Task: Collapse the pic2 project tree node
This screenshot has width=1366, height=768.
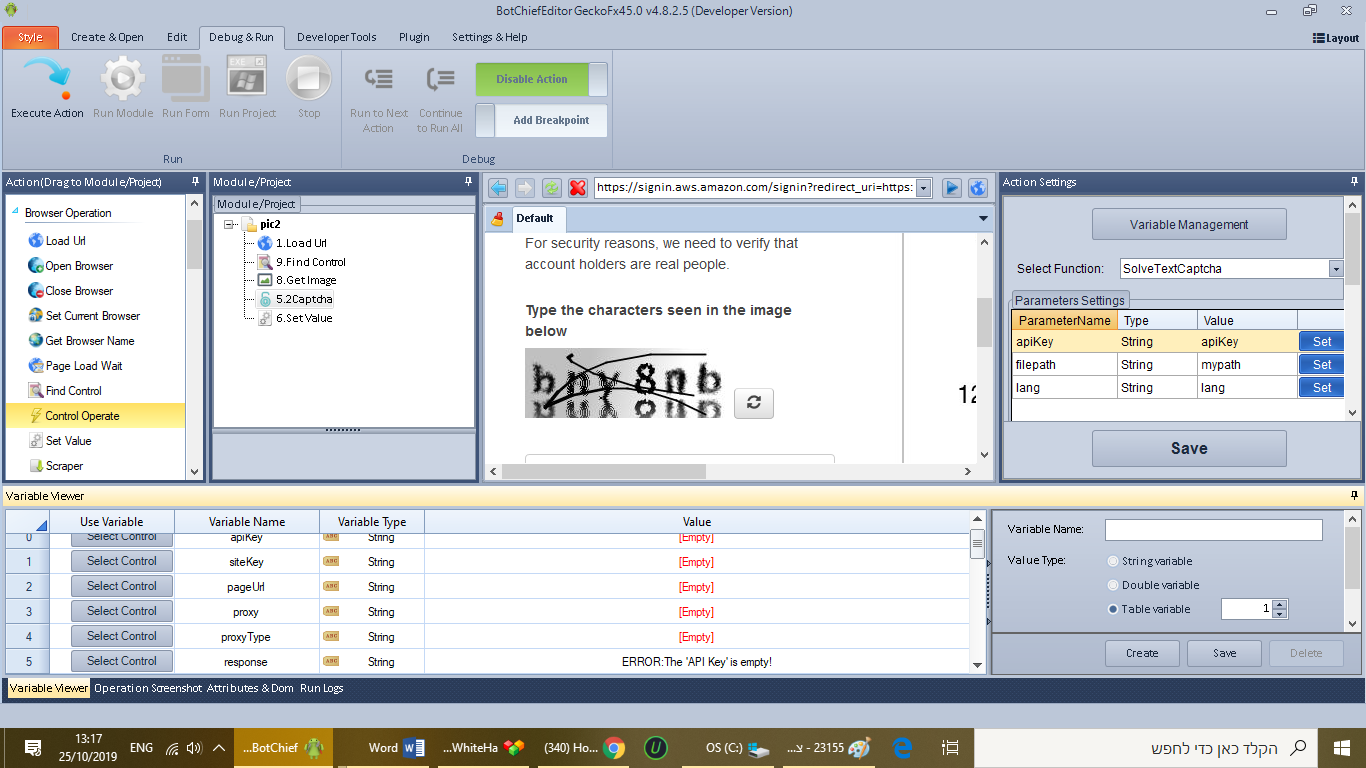Action: coord(230,224)
